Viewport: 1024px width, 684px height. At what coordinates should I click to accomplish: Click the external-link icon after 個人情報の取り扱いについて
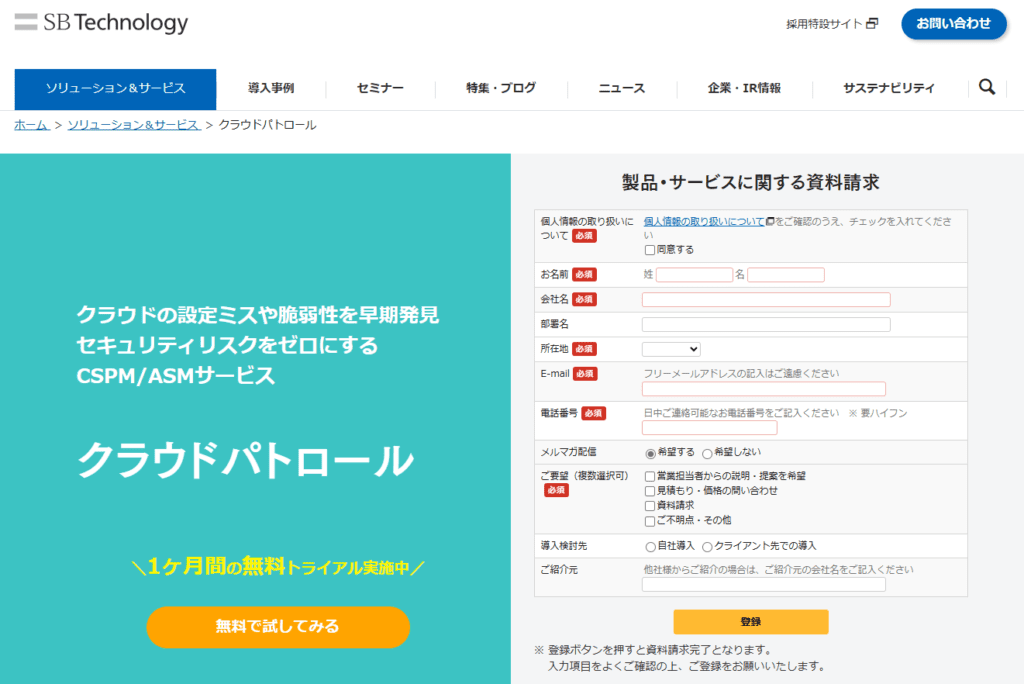(x=770, y=221)
